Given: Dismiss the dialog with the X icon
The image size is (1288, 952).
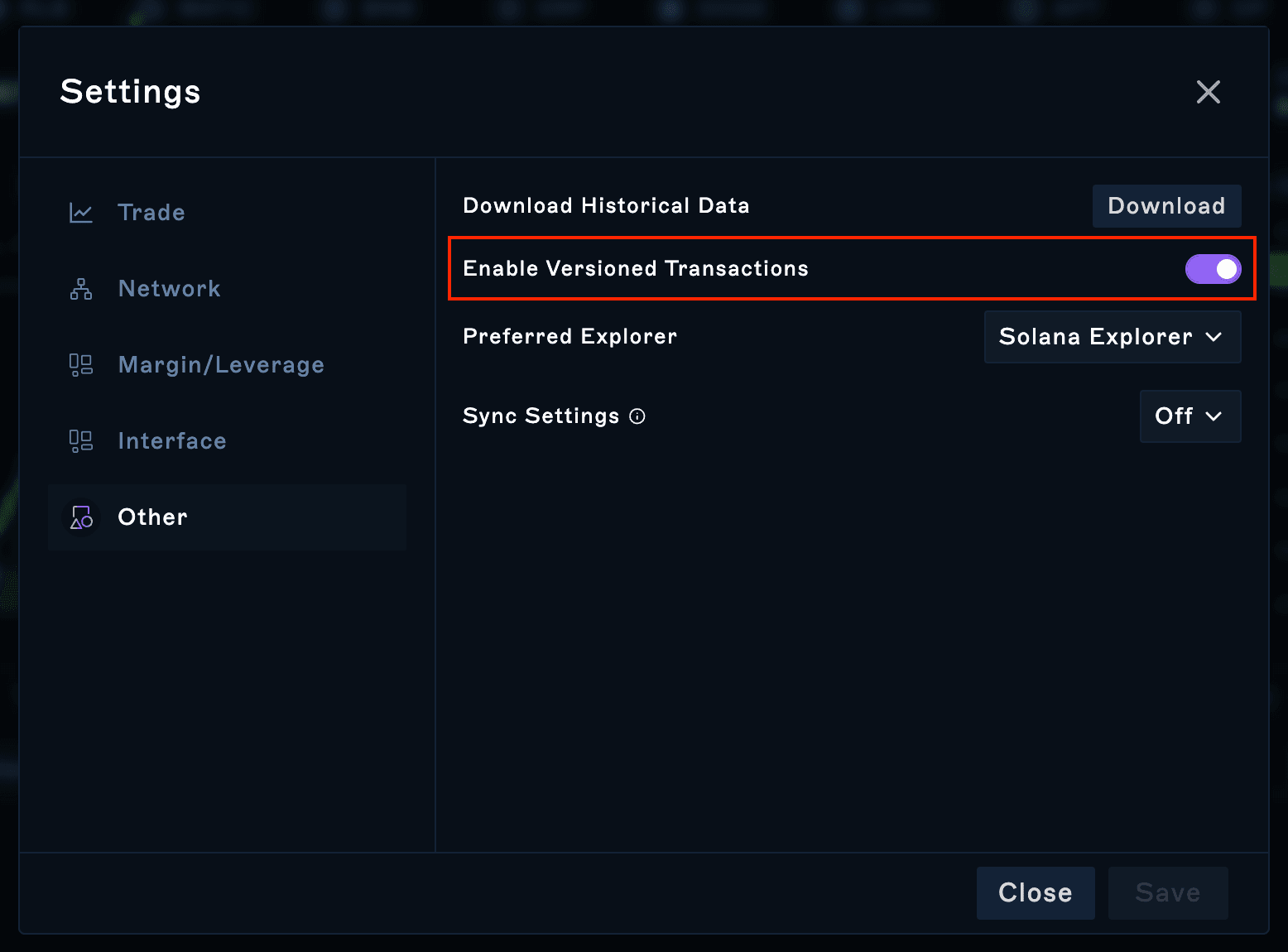Looking at the screenshot, I should coord(1208,92).
